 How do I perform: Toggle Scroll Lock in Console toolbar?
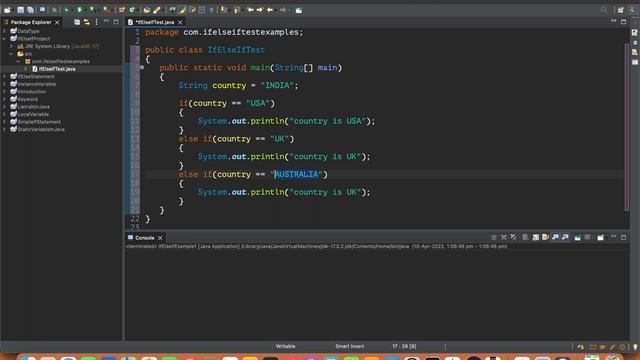coord(536,237)
